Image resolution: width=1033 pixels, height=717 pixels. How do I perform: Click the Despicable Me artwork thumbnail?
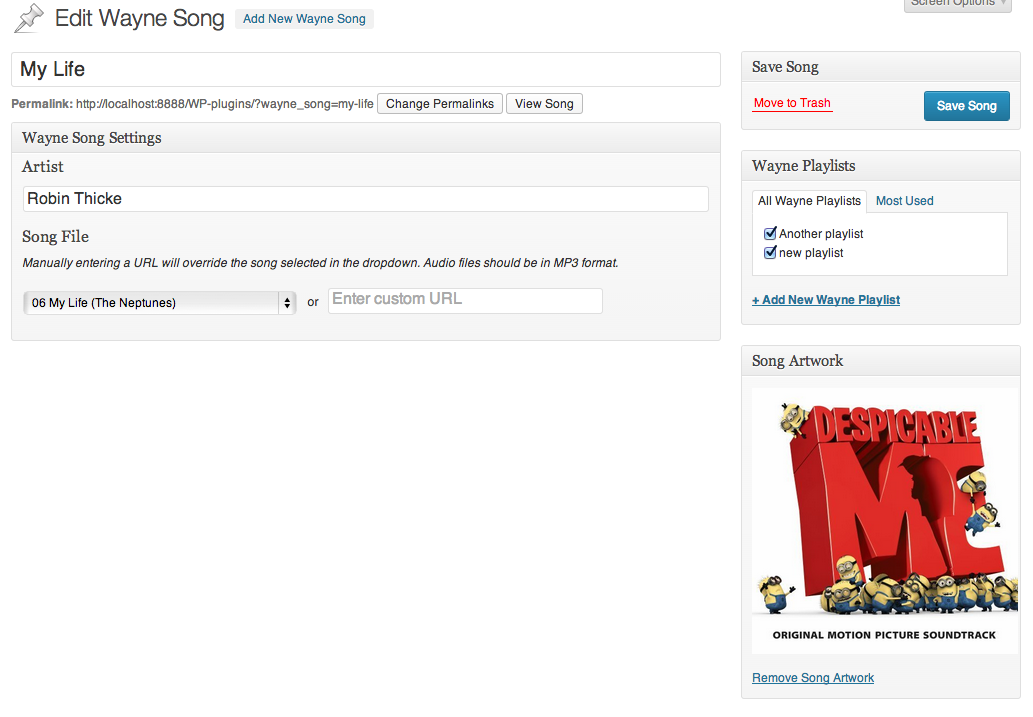click(885, 521)
